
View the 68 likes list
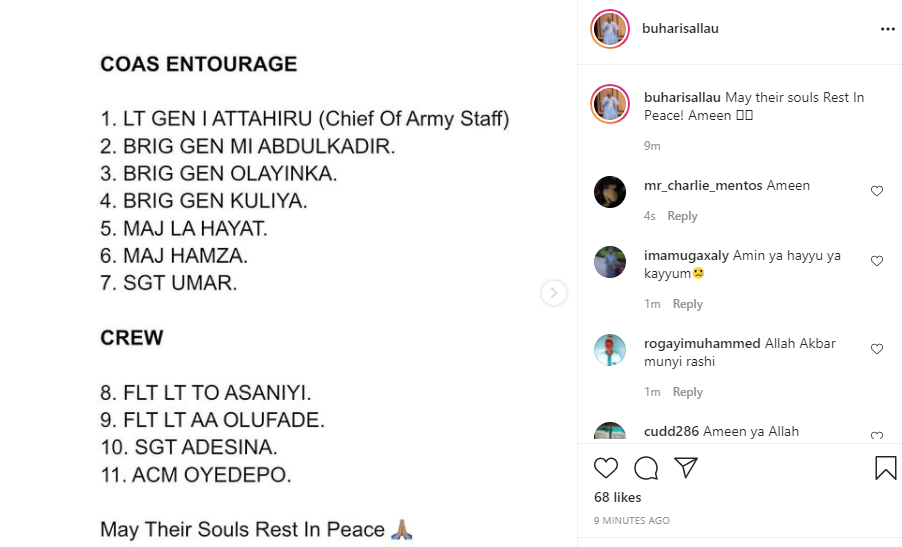coord(617,497)
